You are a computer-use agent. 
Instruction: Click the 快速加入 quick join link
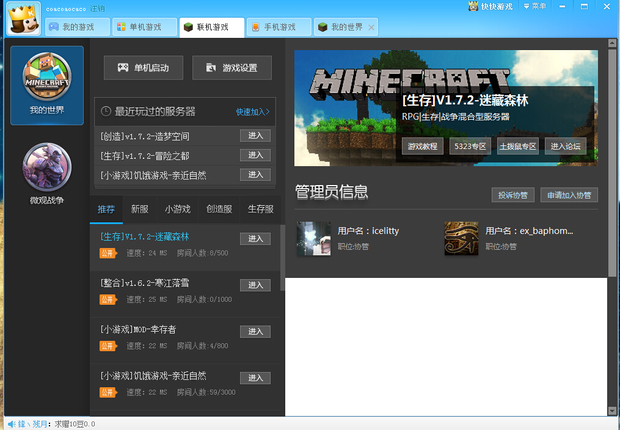(253, 112)
